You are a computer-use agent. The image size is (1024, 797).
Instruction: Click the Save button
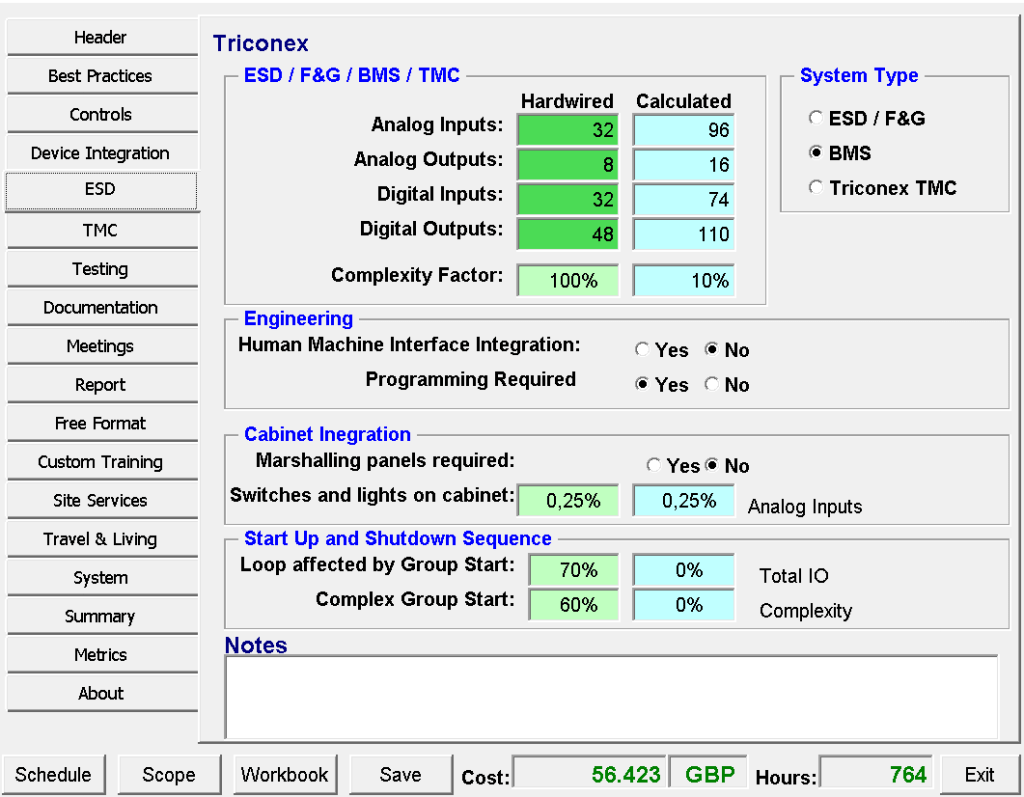(400, 774)
